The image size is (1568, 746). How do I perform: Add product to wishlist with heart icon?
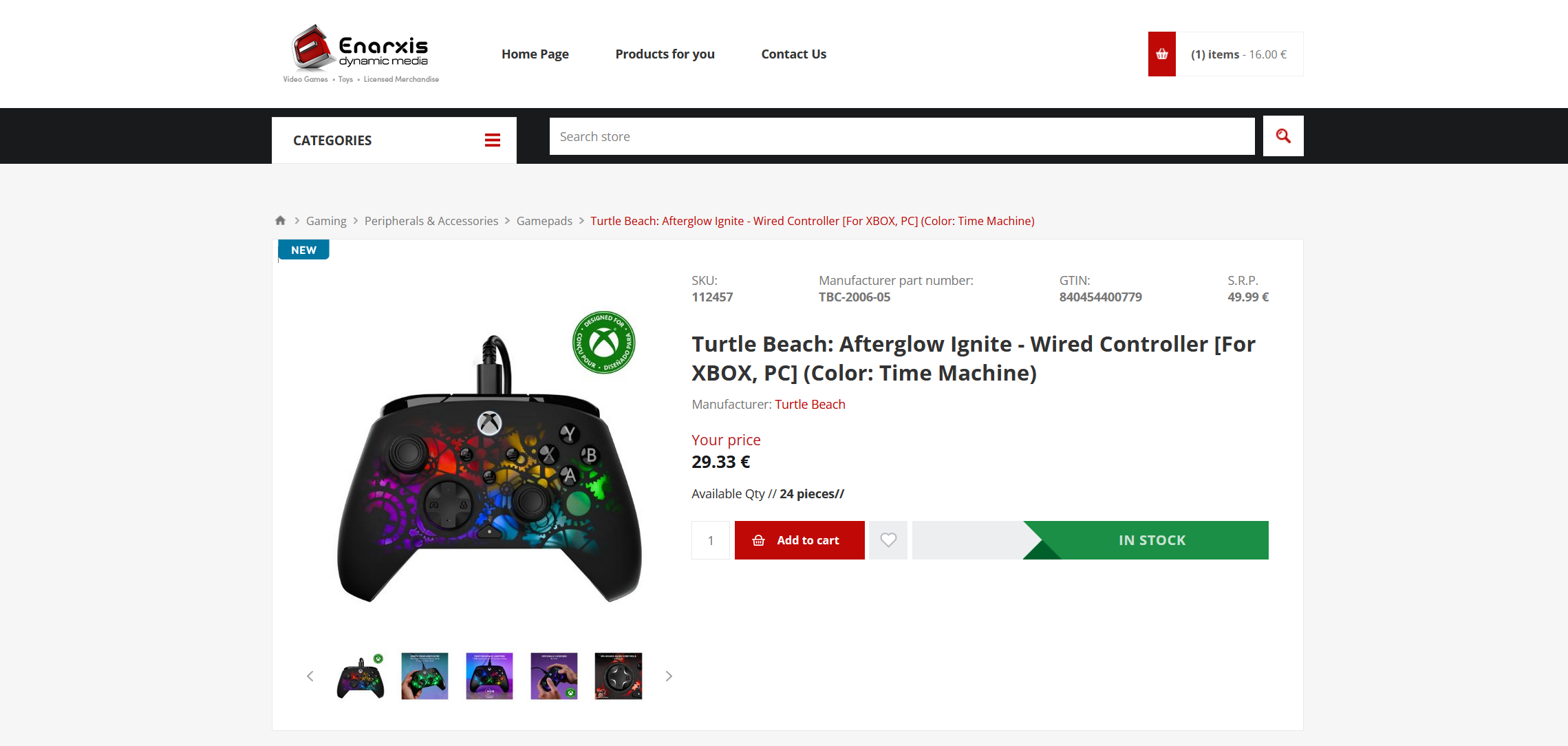(x=888, y=540)
